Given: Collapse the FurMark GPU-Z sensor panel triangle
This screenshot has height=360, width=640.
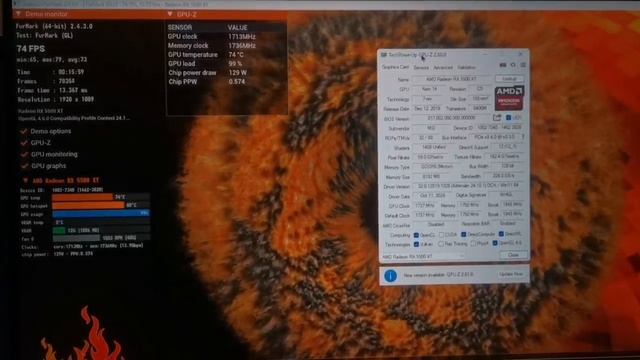Looking at the screenshot, I should pos(170,14).
